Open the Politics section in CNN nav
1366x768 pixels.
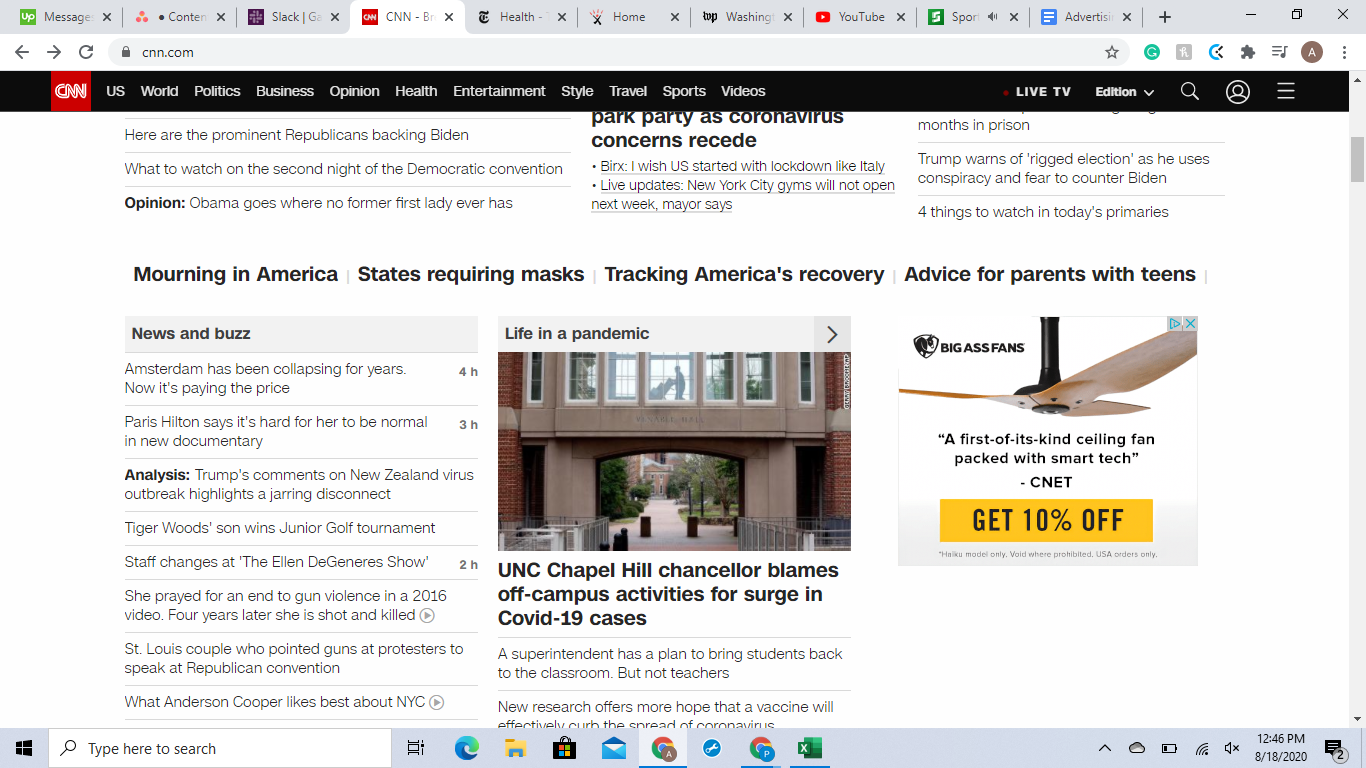(x=217, y=91)
